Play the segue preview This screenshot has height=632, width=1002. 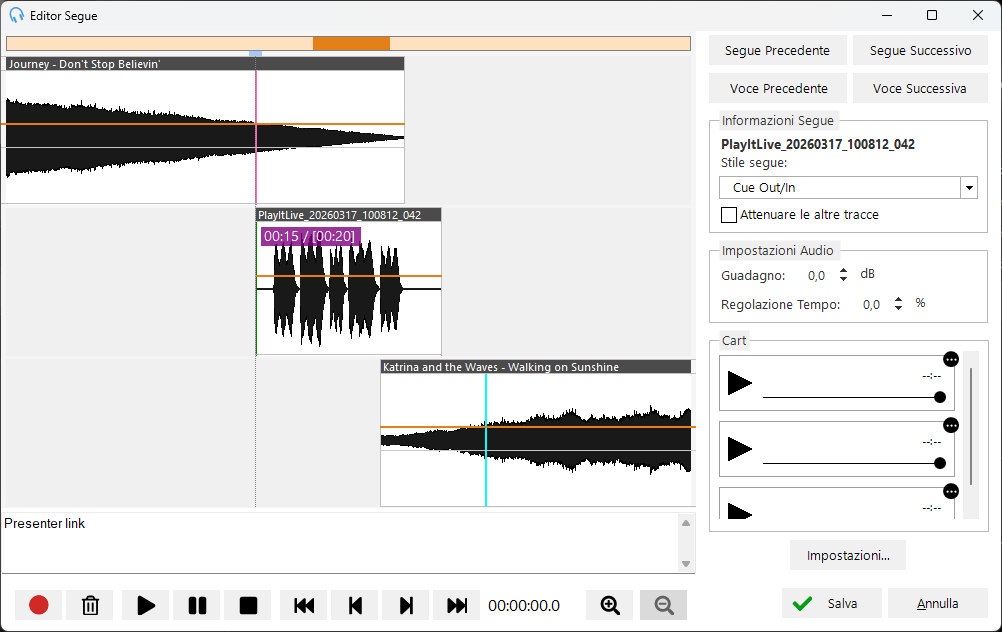pyautogui.click(x=146, y=605)
